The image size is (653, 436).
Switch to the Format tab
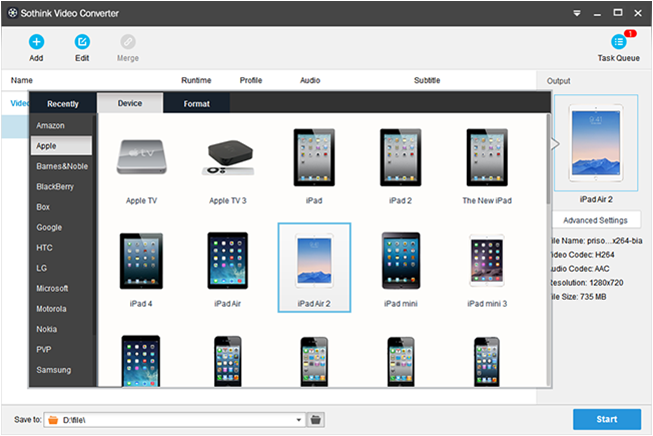[197, 103]
